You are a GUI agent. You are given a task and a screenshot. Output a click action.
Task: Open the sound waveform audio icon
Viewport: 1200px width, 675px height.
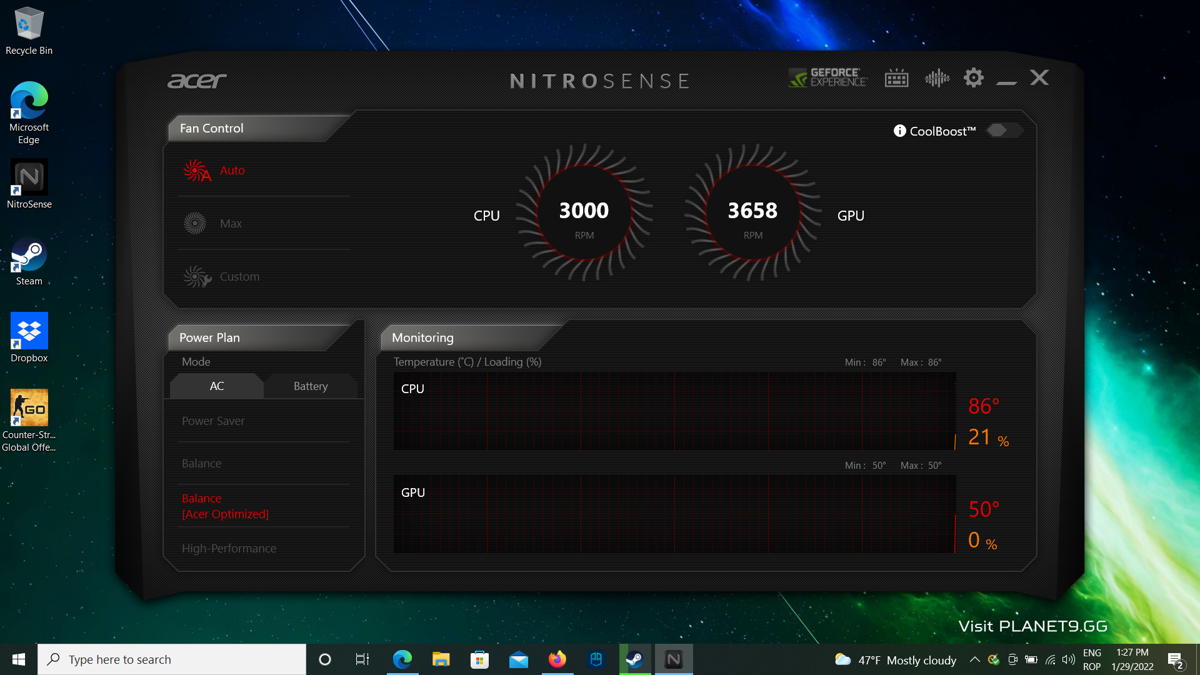(937, 78)
